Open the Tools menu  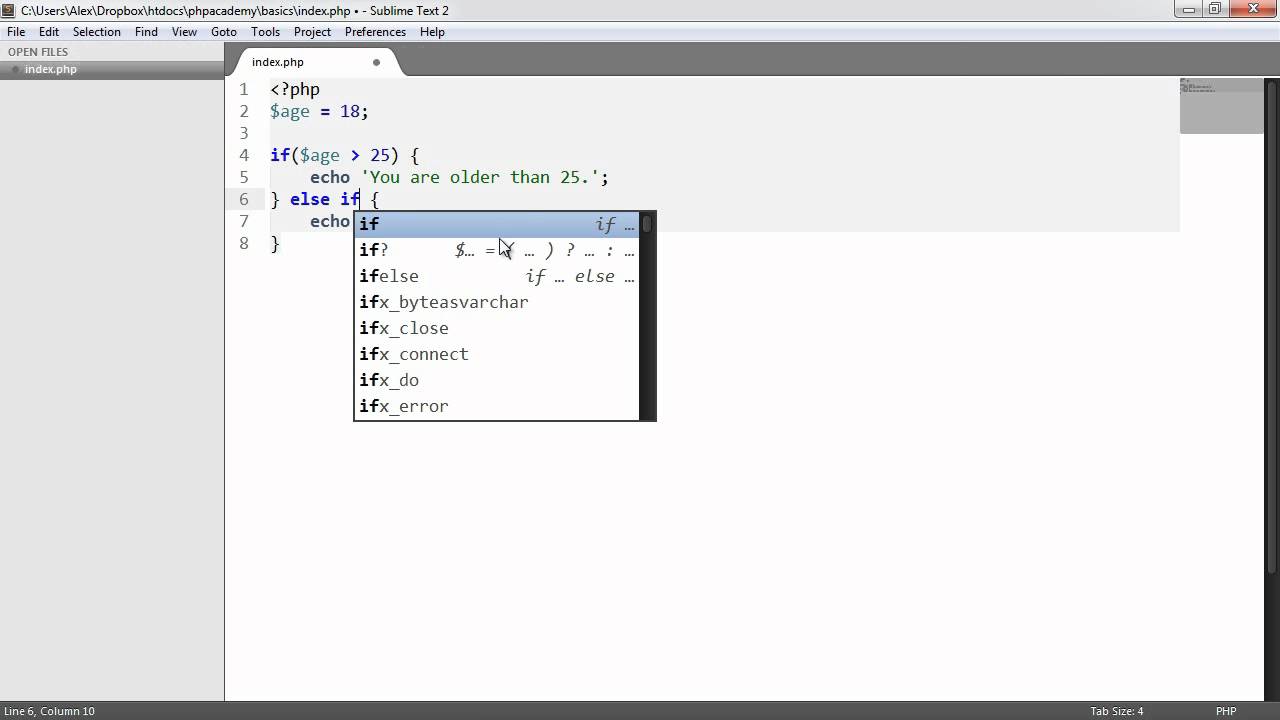click(265, 32)
